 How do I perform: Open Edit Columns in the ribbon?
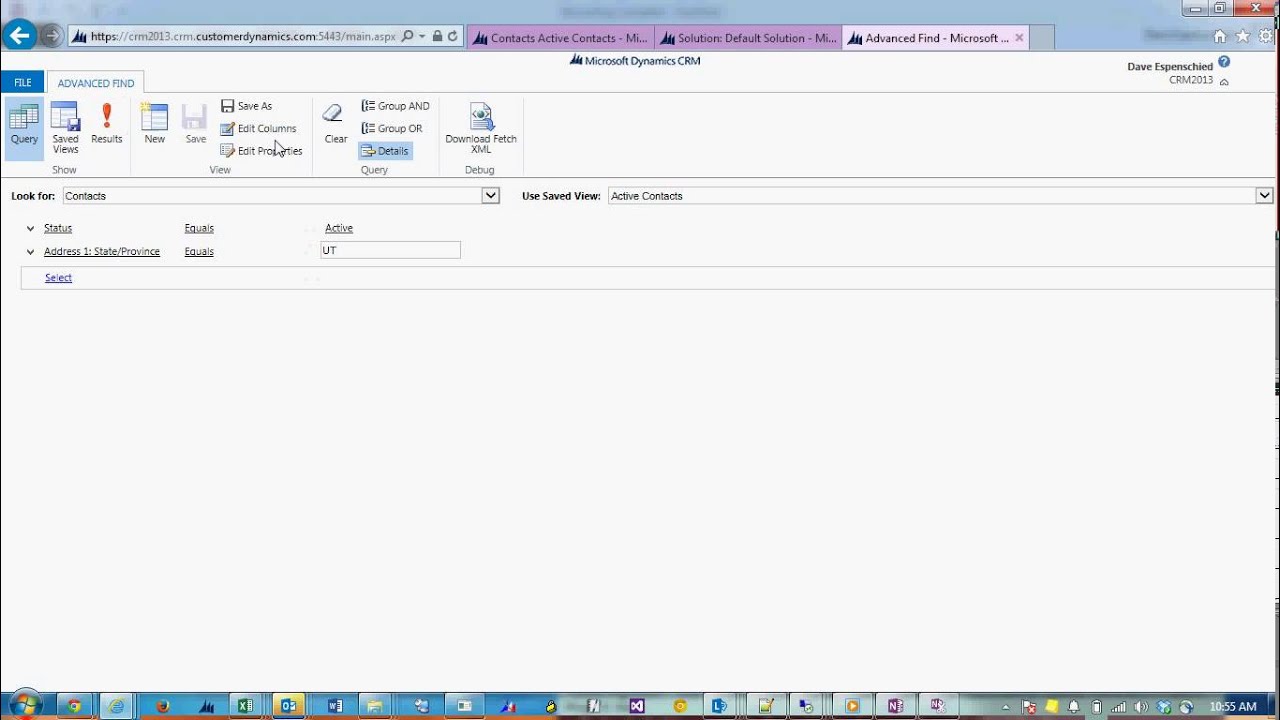point(258,128)
